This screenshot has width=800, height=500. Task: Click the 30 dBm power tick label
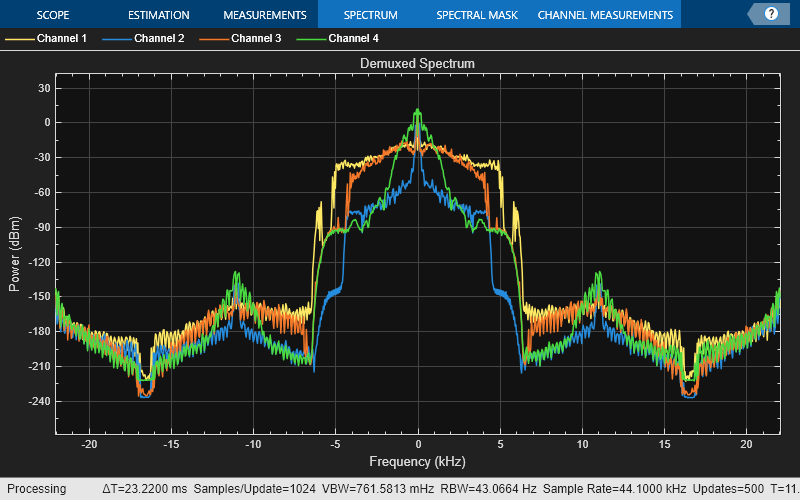[44, 88]
